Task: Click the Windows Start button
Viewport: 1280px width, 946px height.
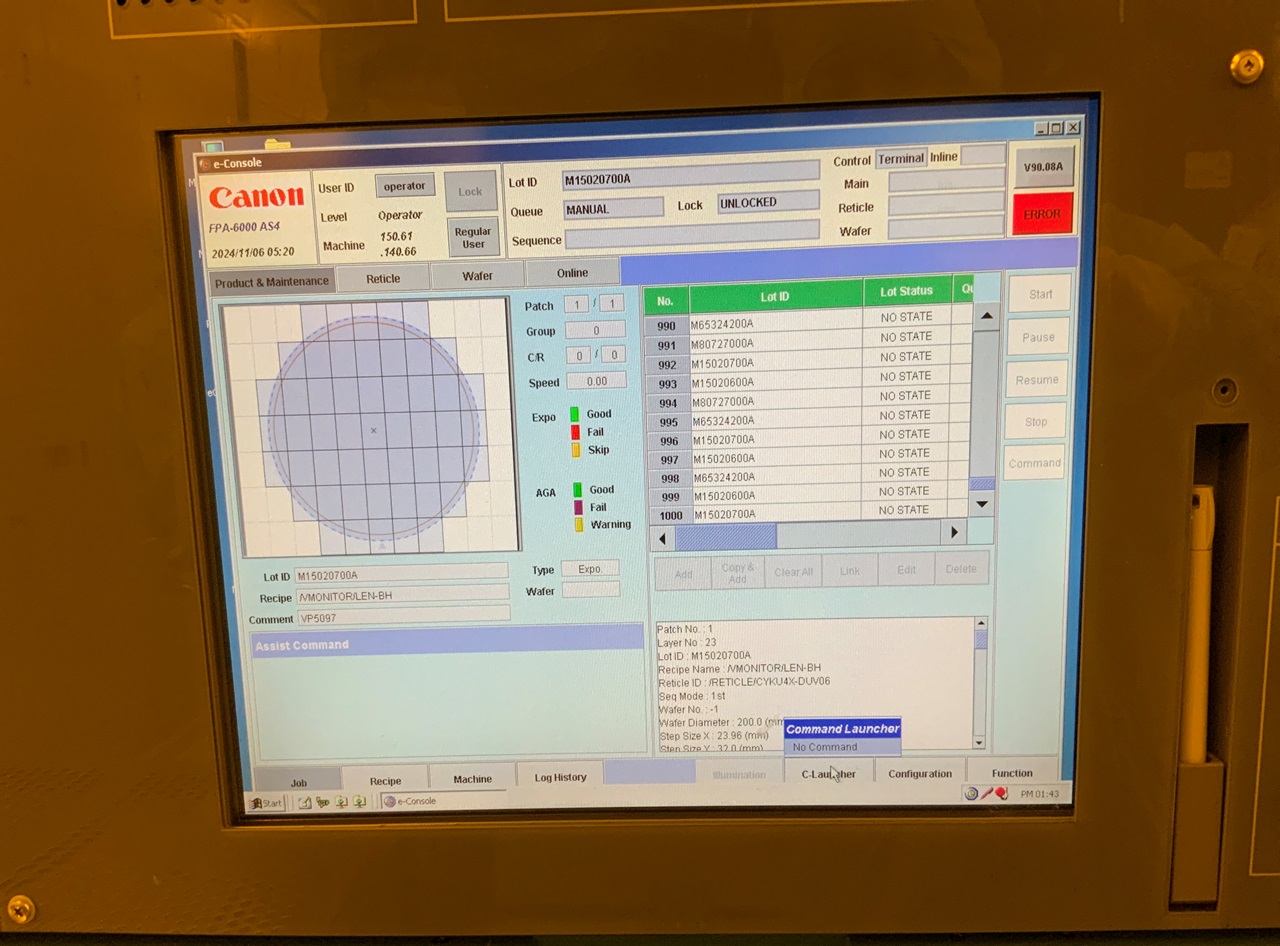Action: point(267,803)
